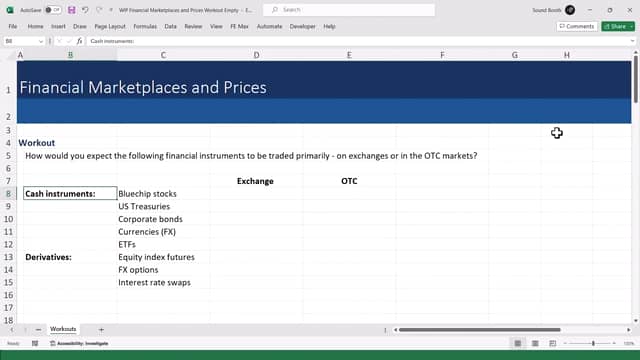The image size is (640, 360).
Task: Click the 'OTC' column heading cell
Action: (349, 181)
